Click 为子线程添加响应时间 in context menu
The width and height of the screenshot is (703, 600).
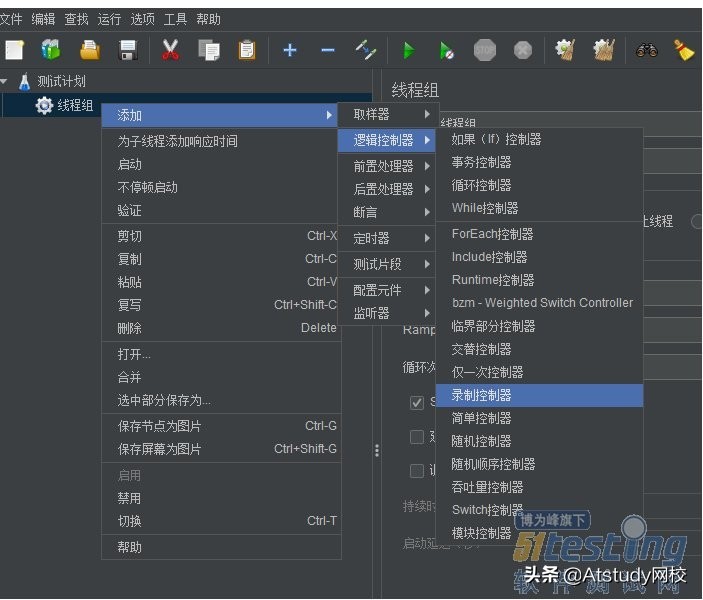point(220,141)
